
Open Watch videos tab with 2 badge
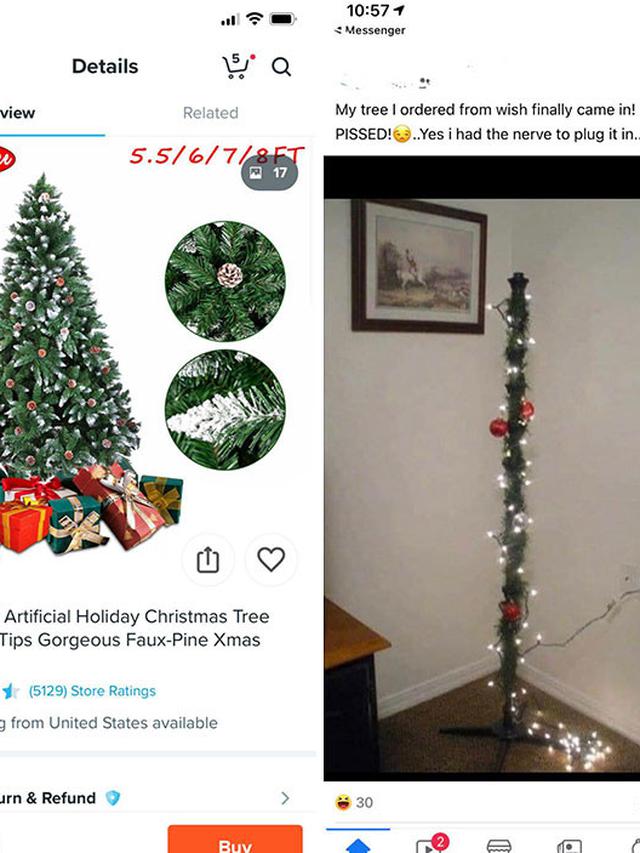430,844
